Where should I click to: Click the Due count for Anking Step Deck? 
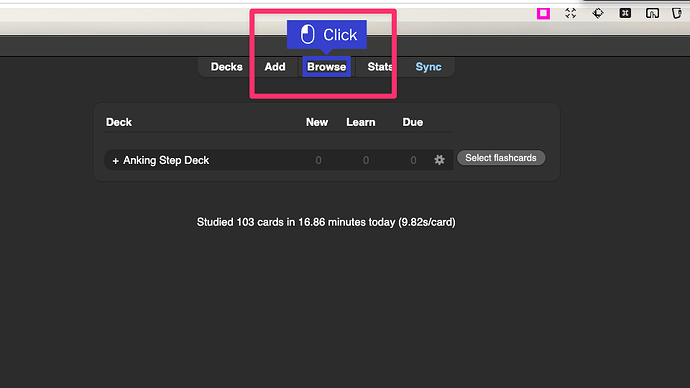tap(413, 161)
